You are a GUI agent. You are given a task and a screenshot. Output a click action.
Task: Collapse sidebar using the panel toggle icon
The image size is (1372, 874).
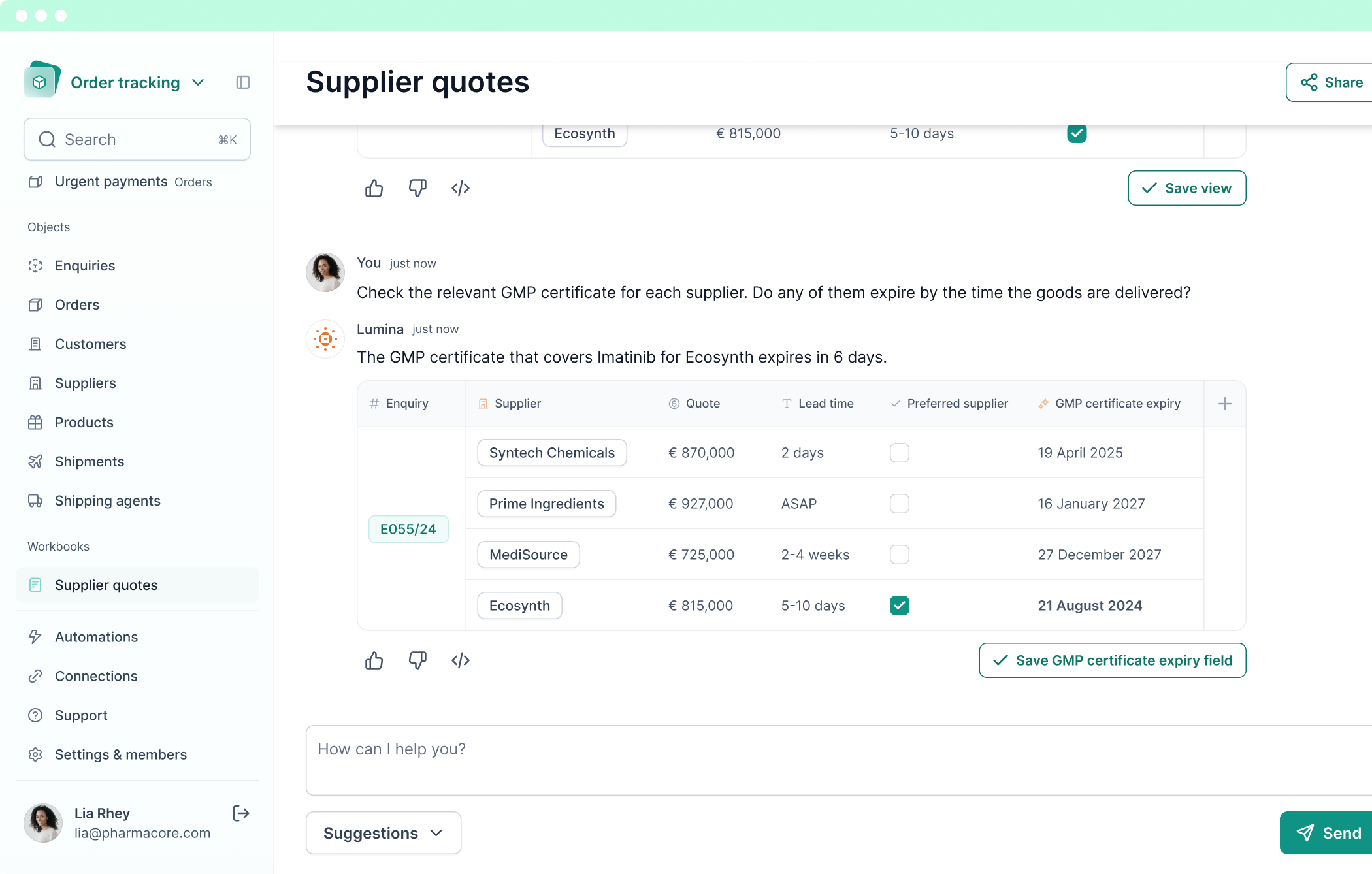click(242, 82)
